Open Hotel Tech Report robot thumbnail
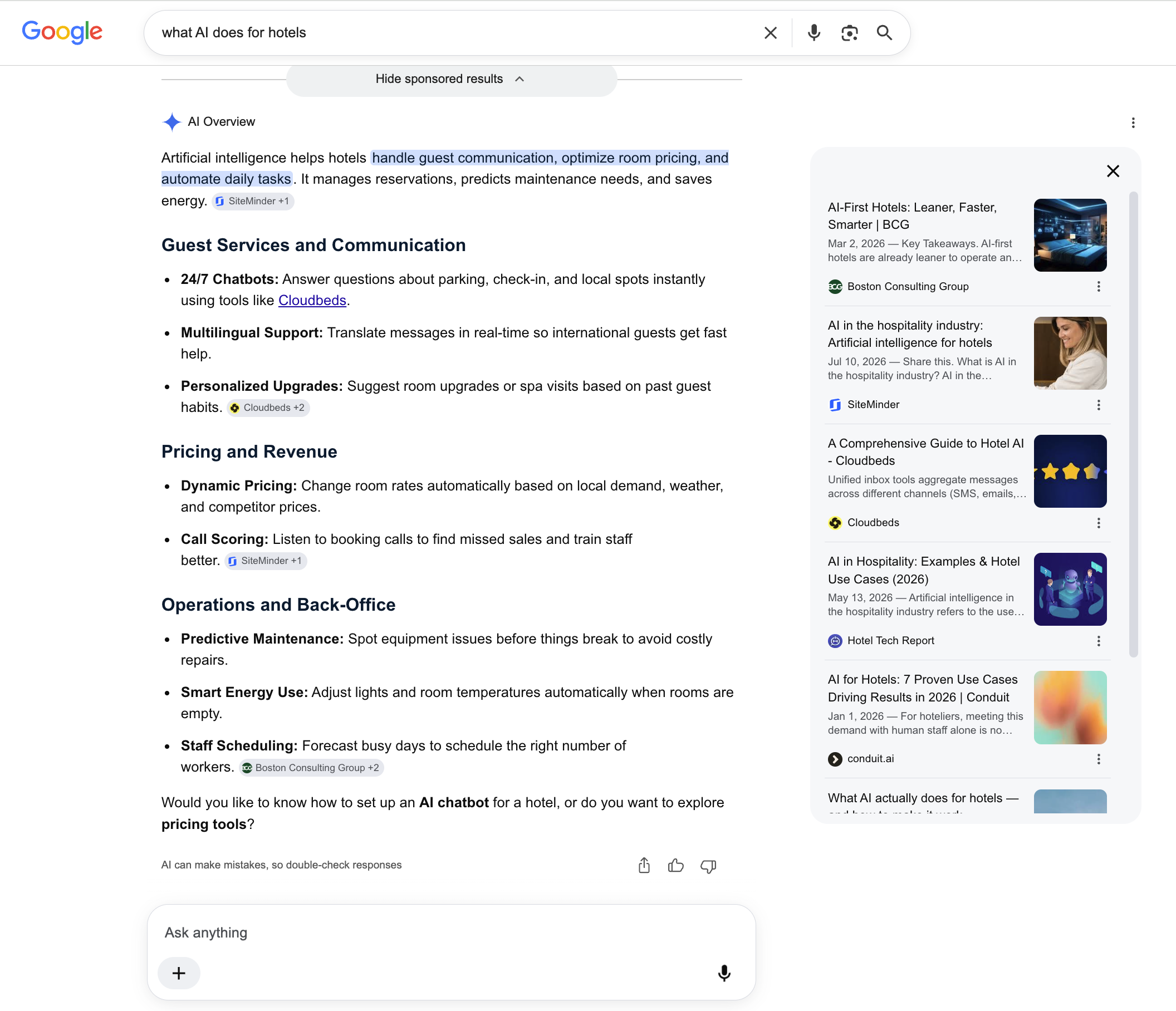Viewport: 1176px width, 1011px height. pos(1070,589)
